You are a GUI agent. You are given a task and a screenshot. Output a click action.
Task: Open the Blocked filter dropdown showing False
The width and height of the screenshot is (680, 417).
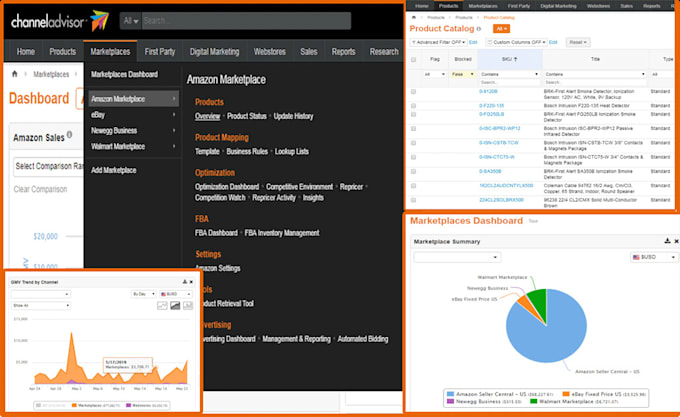(x=463, y=75)
